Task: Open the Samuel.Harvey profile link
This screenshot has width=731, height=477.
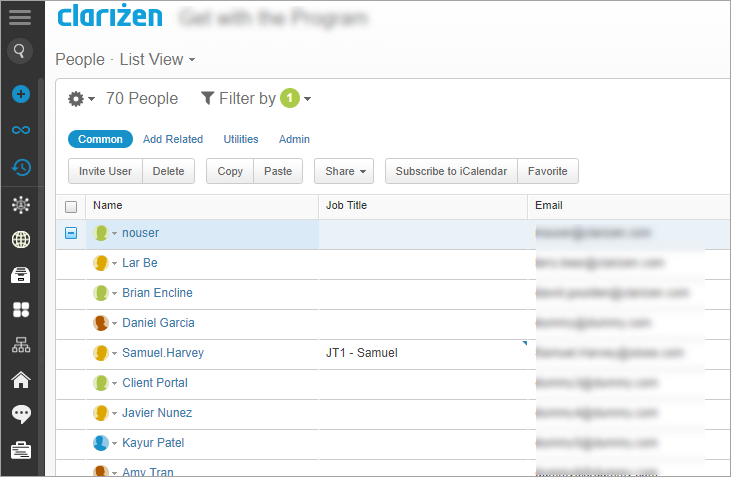Action: [163, 353]
